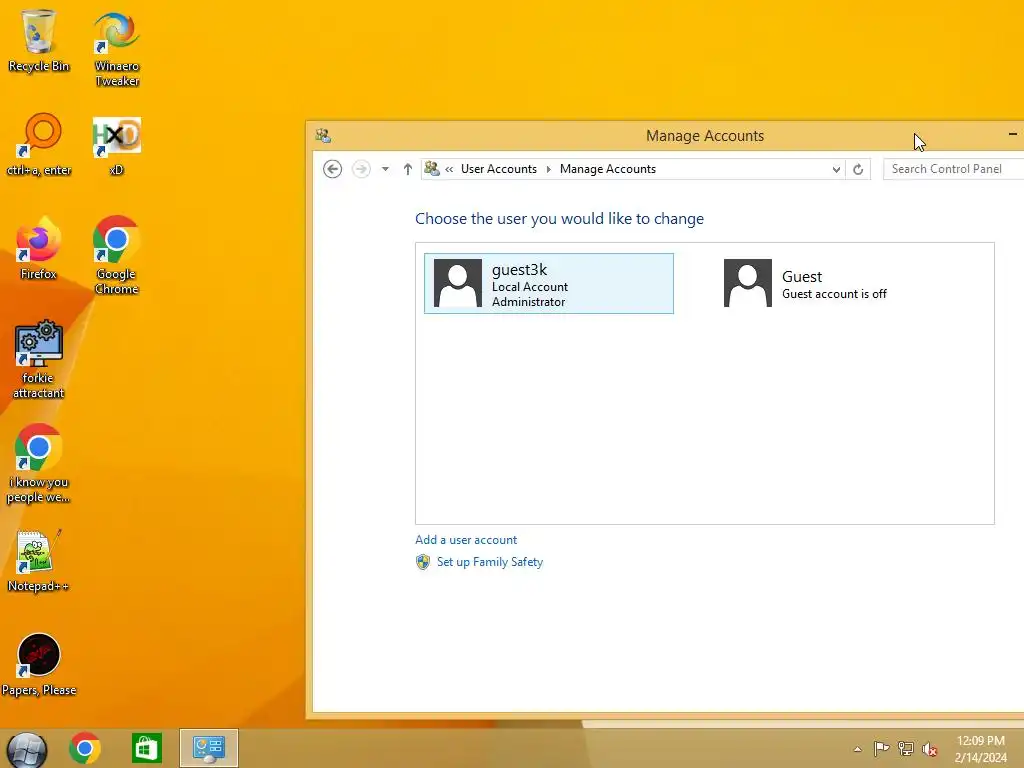The height and width of the screenshot is (768, 1024).
Task: Open the Notepad++ desktop shortcut
Action: pos(39,561)
